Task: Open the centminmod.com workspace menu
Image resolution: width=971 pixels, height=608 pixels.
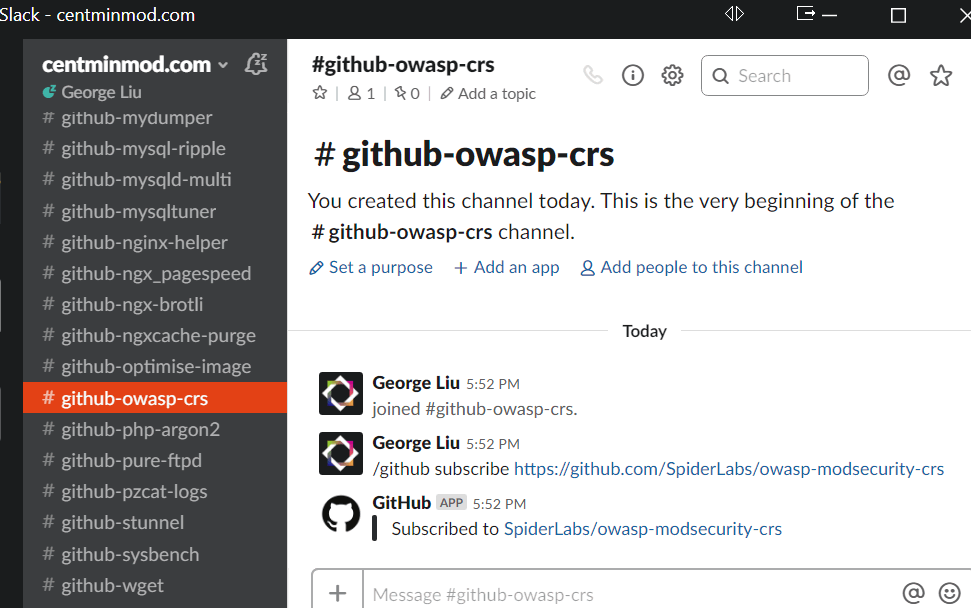Action: [x=135, y=64]
